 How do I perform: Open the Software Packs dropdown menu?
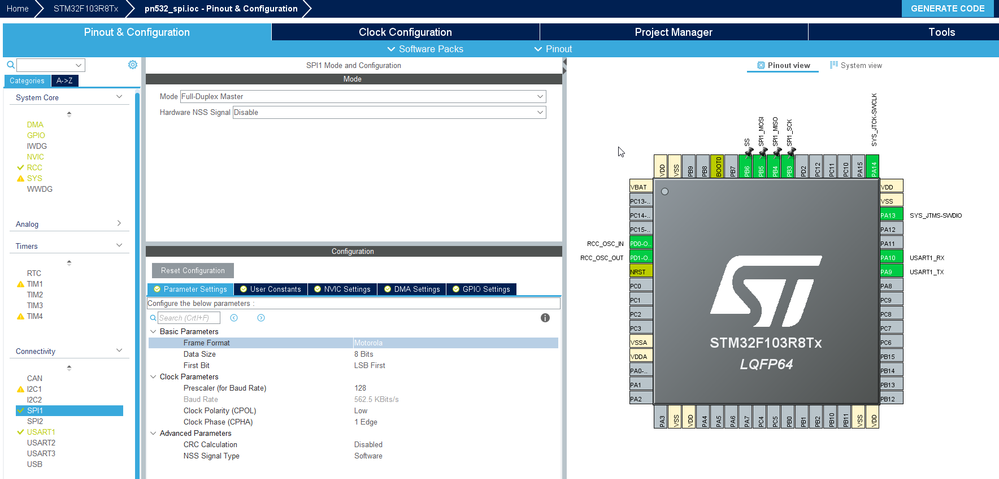pyautogui.click(x=426, y=49)
